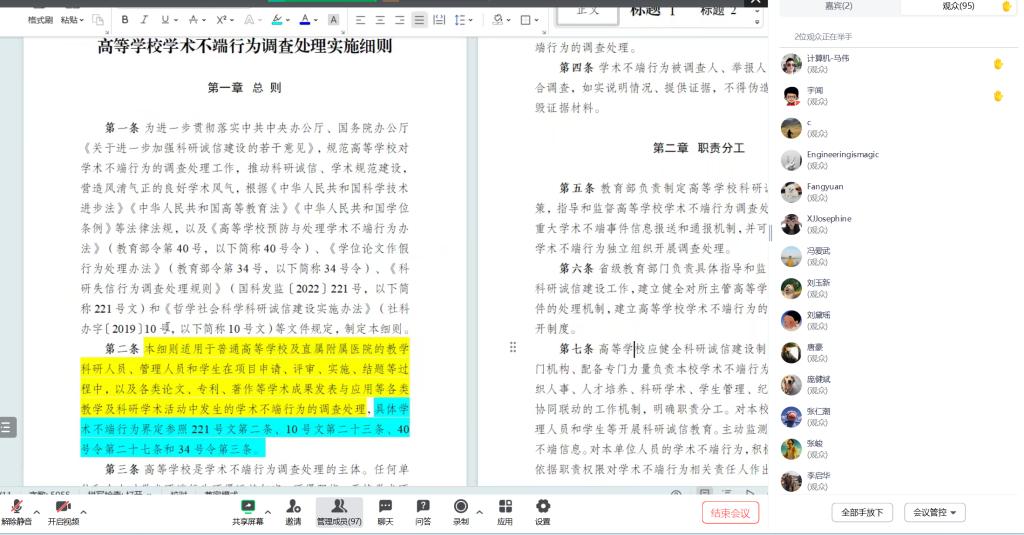Apply superscript formatting
1024x535 pixels.
tap(221, 20)
